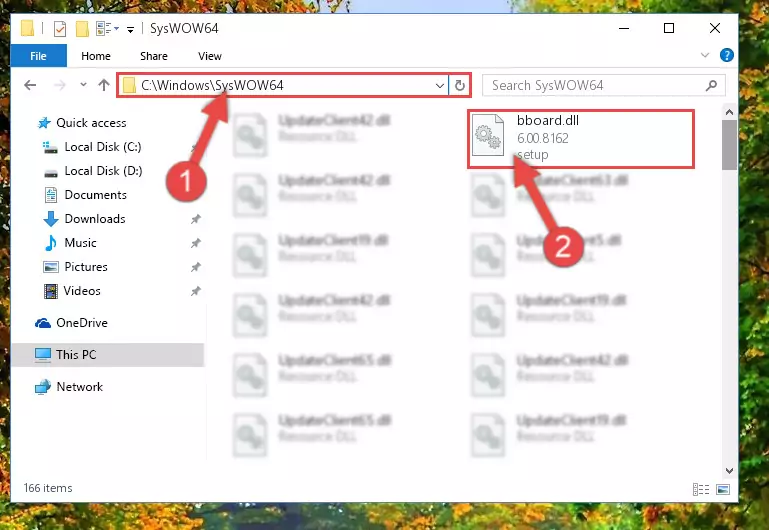The height and width of the screenshot is (530, 769).
Task: Open the Customize Quick Access Toolbar dropdown
Action: point(130,29)
